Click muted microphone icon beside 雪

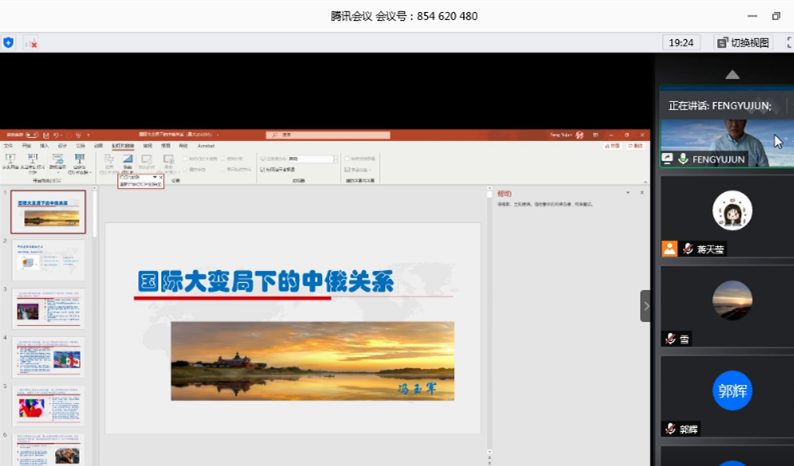coord(670,338)
